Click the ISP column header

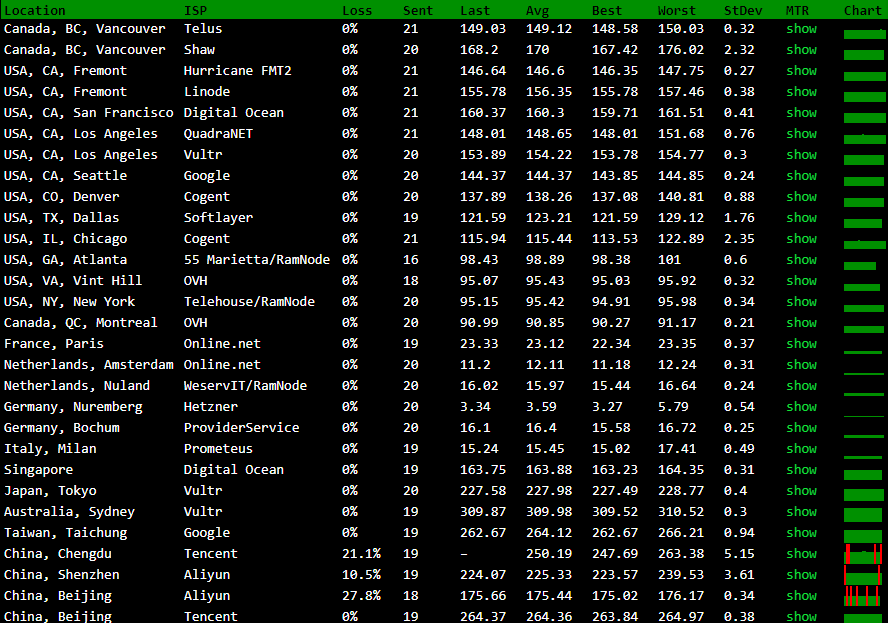pos(195,10)
